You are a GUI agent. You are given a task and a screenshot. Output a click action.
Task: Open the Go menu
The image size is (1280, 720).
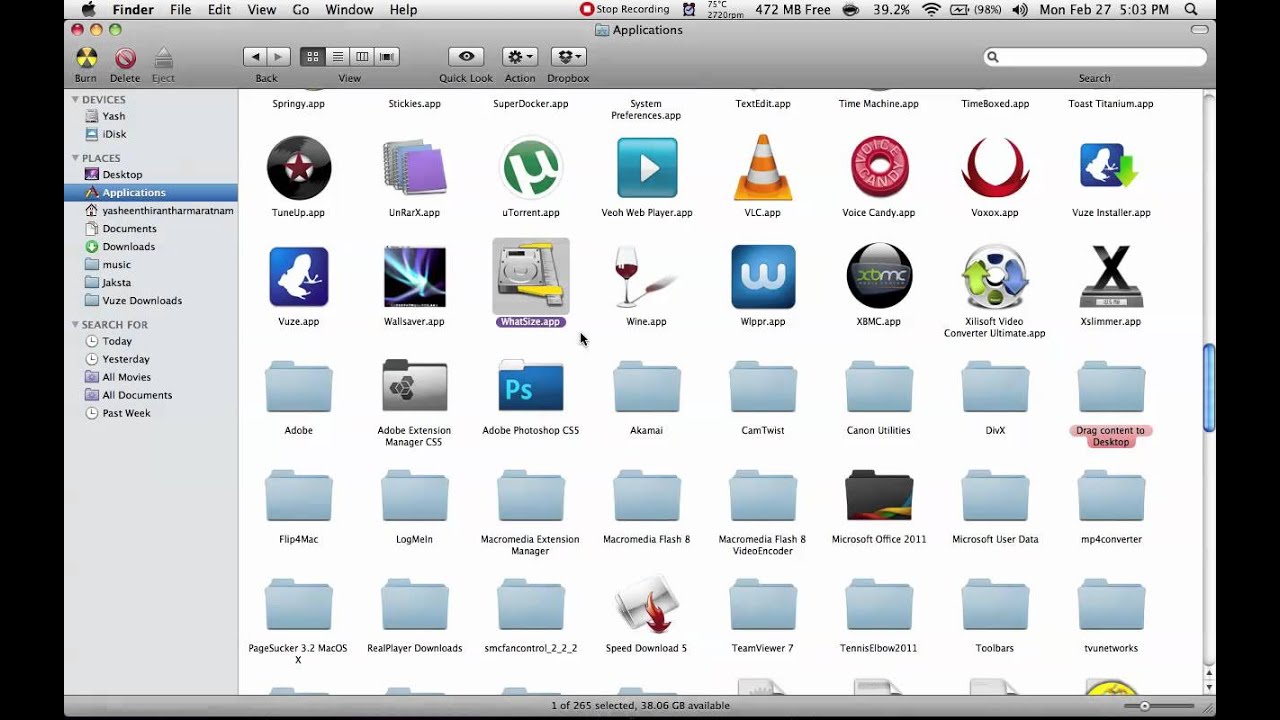pos(301,9)
